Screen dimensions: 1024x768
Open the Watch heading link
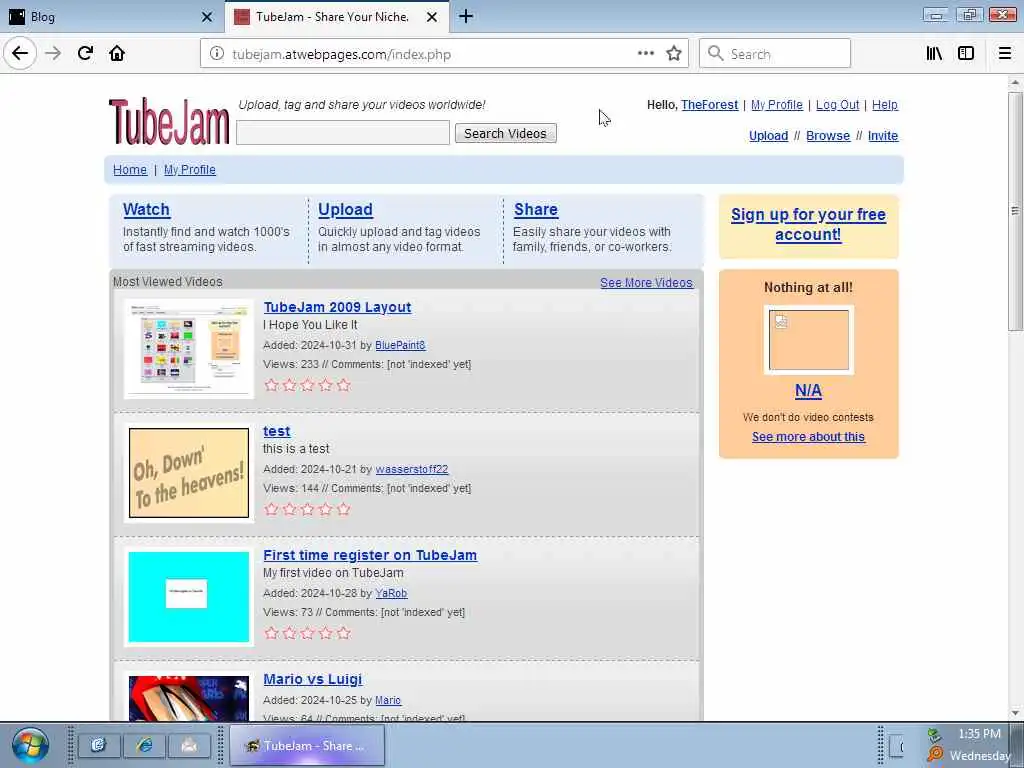[146, 210]
